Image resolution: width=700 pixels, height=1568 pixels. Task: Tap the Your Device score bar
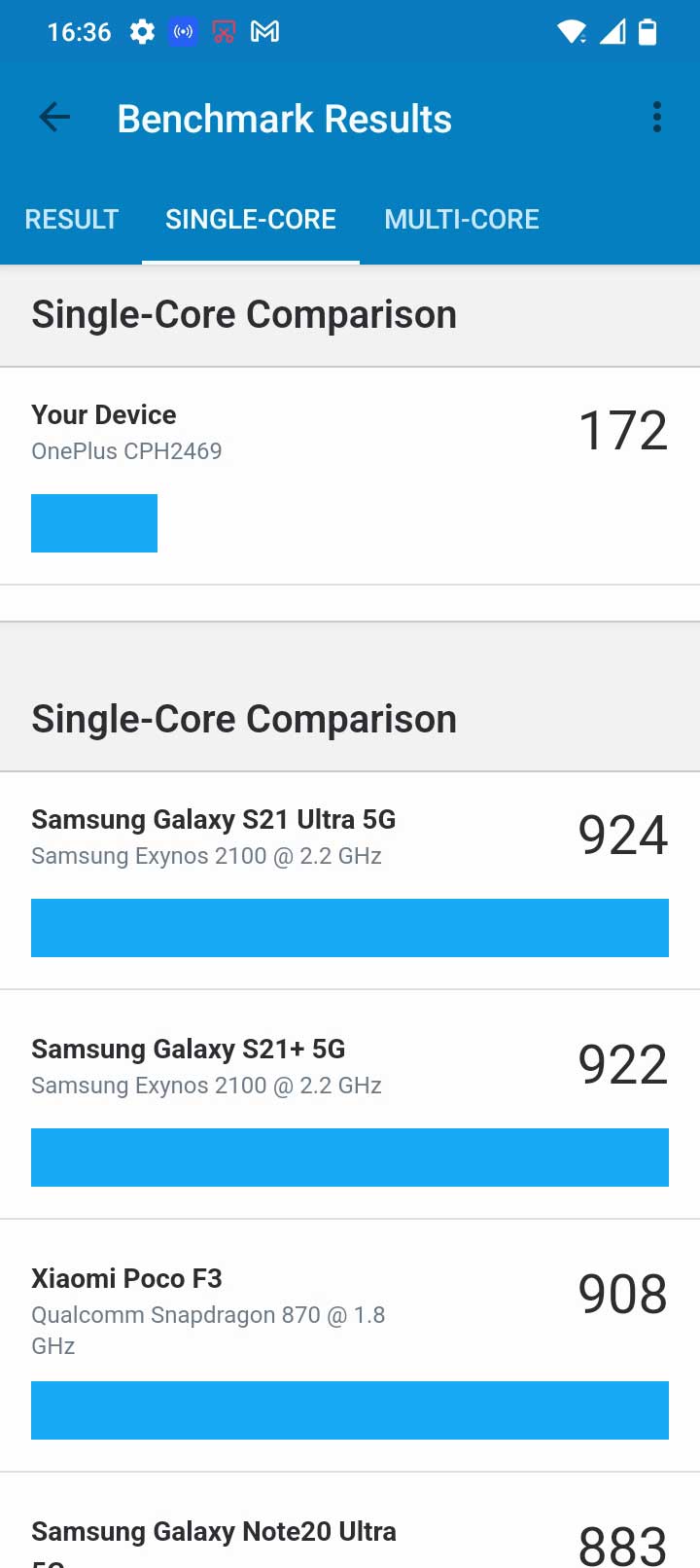(94, 523)
